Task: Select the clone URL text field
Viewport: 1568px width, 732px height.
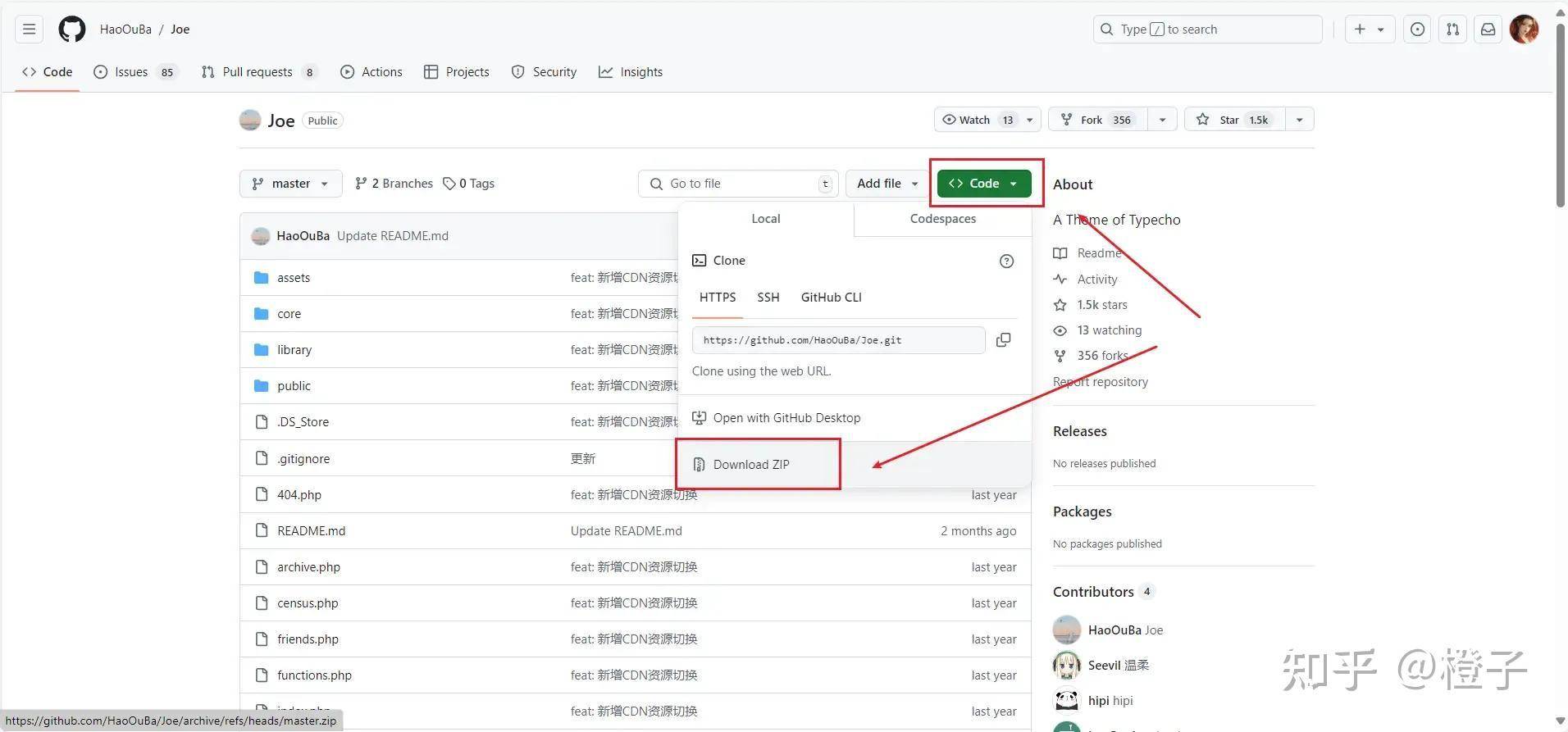Action: click(838, 340)
